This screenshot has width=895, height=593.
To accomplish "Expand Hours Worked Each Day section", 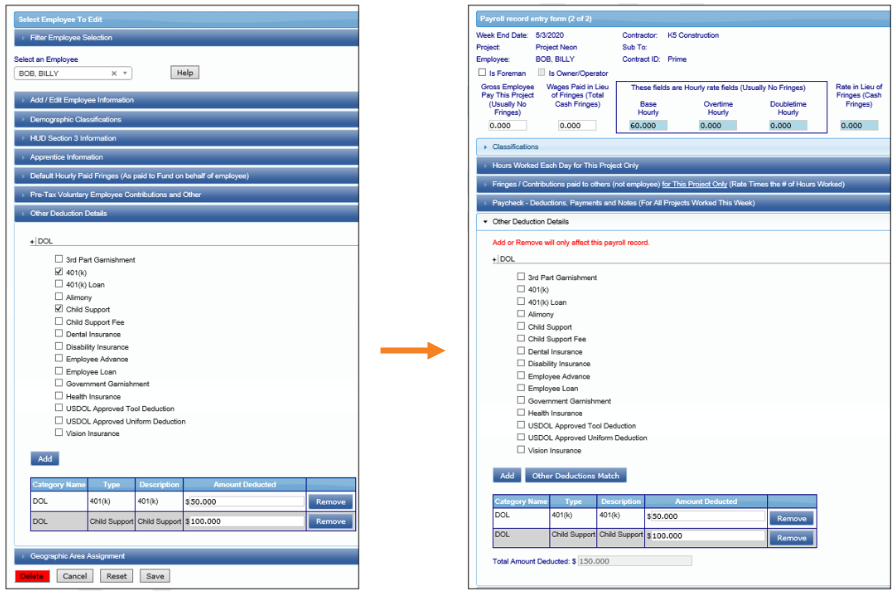I will coord(683,166).
